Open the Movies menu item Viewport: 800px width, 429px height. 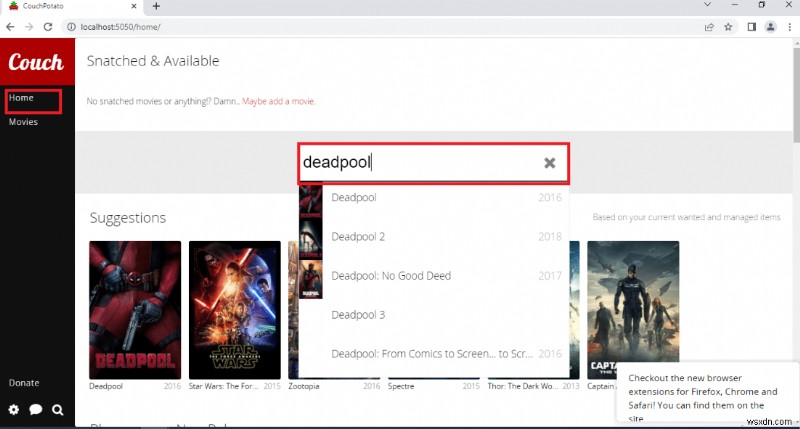(23, 122)
